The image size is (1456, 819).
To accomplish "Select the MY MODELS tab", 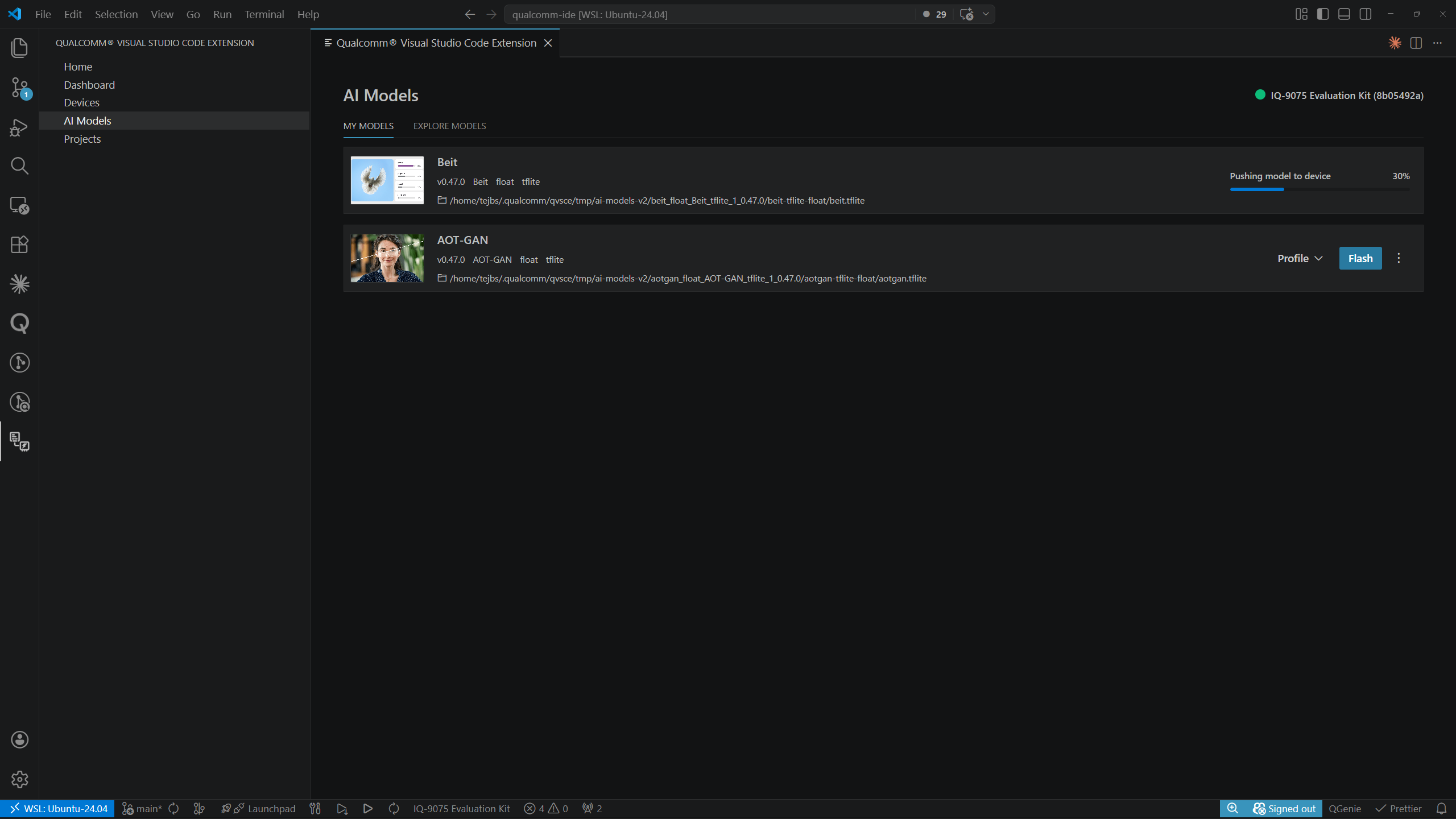I will pyautogui.click(x=369, y=126).
